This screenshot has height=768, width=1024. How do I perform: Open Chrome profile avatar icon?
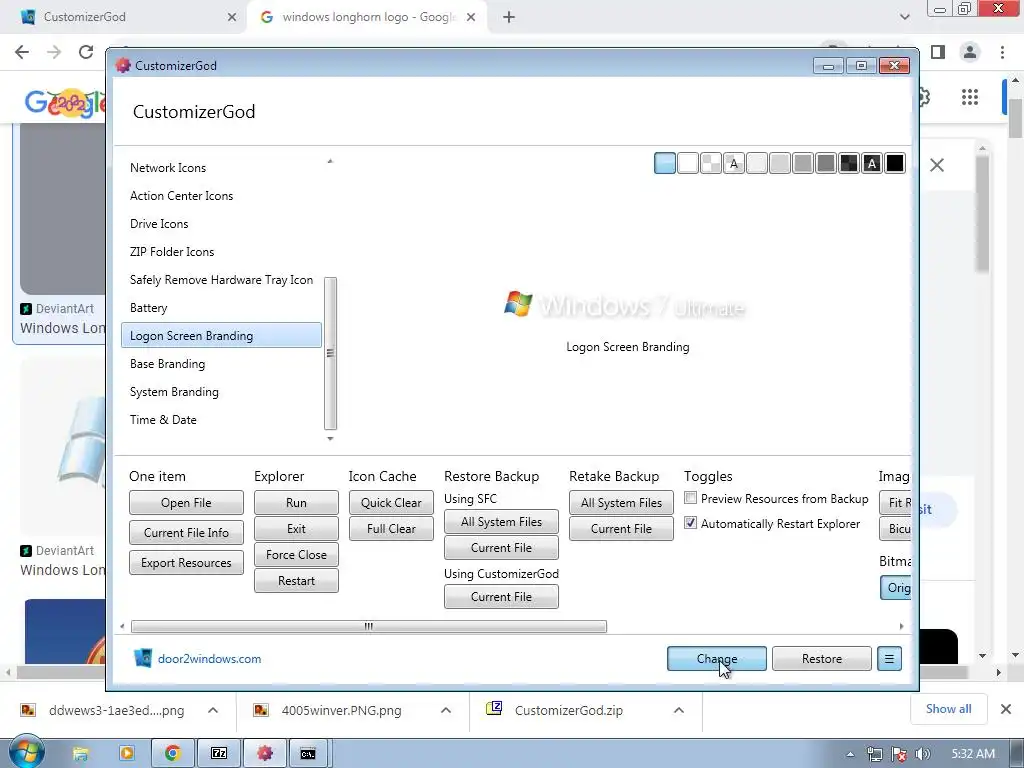970,52
